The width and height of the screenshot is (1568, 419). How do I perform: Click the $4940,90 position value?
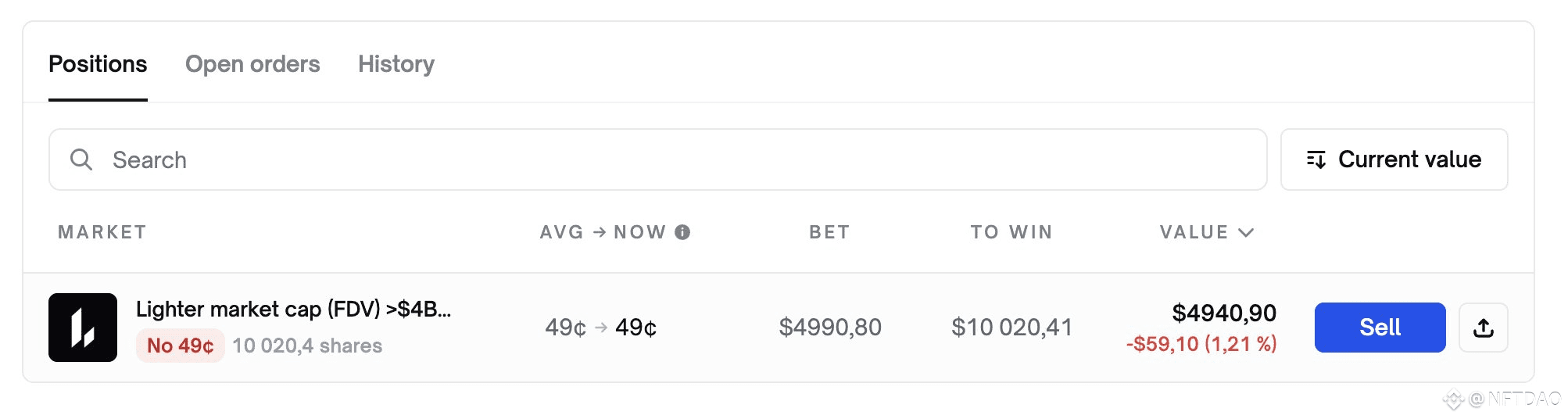1224,313
